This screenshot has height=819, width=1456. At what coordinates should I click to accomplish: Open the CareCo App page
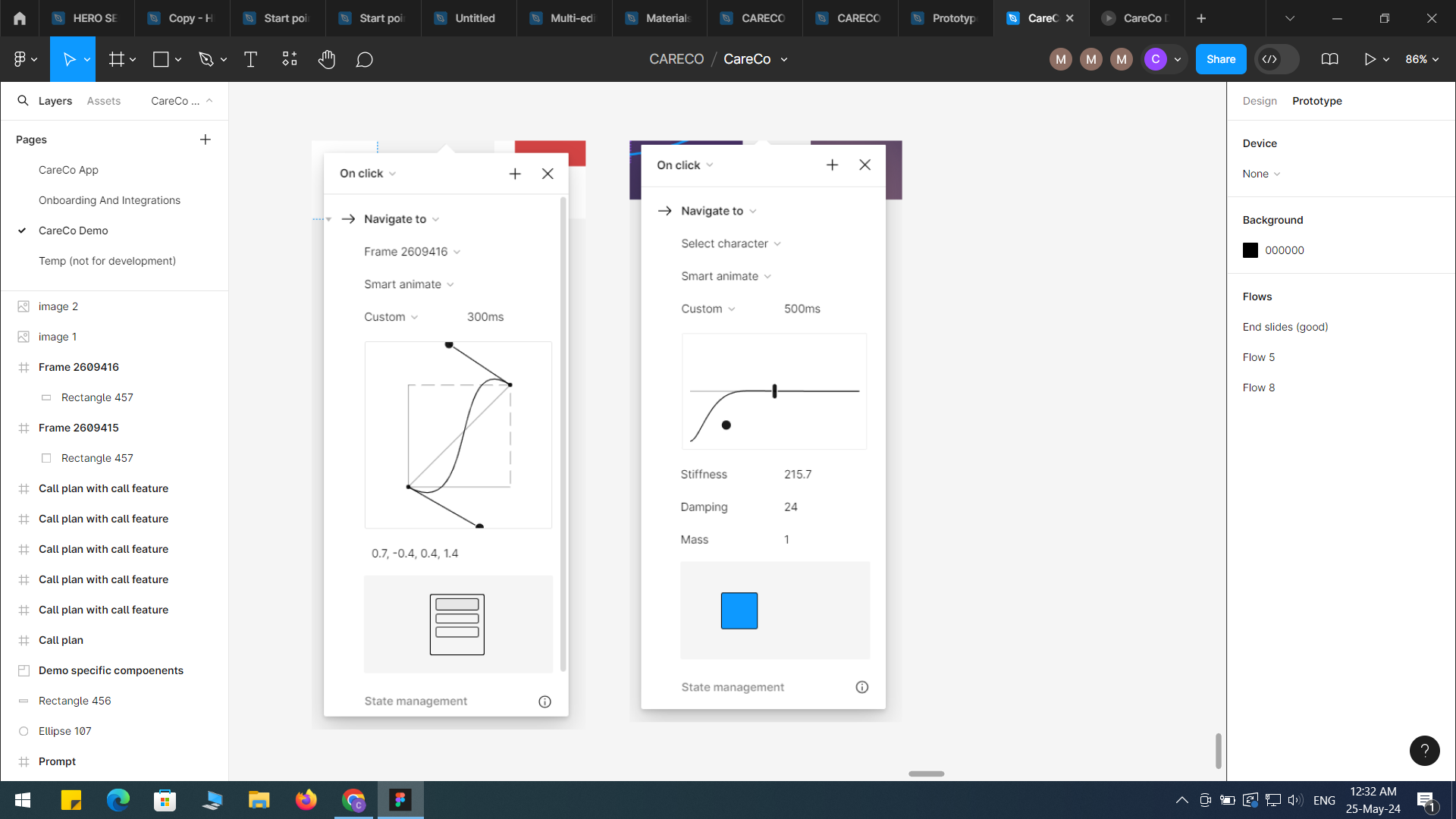68,170
